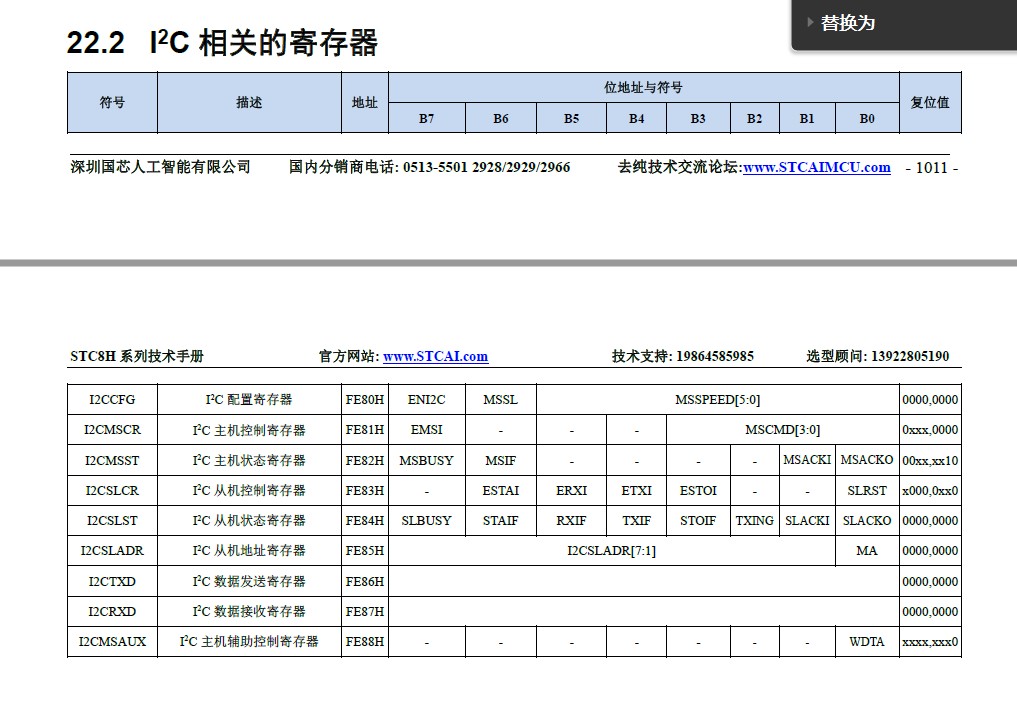Click the I²C 配置寄存器 description cell

tap(249, 399)
